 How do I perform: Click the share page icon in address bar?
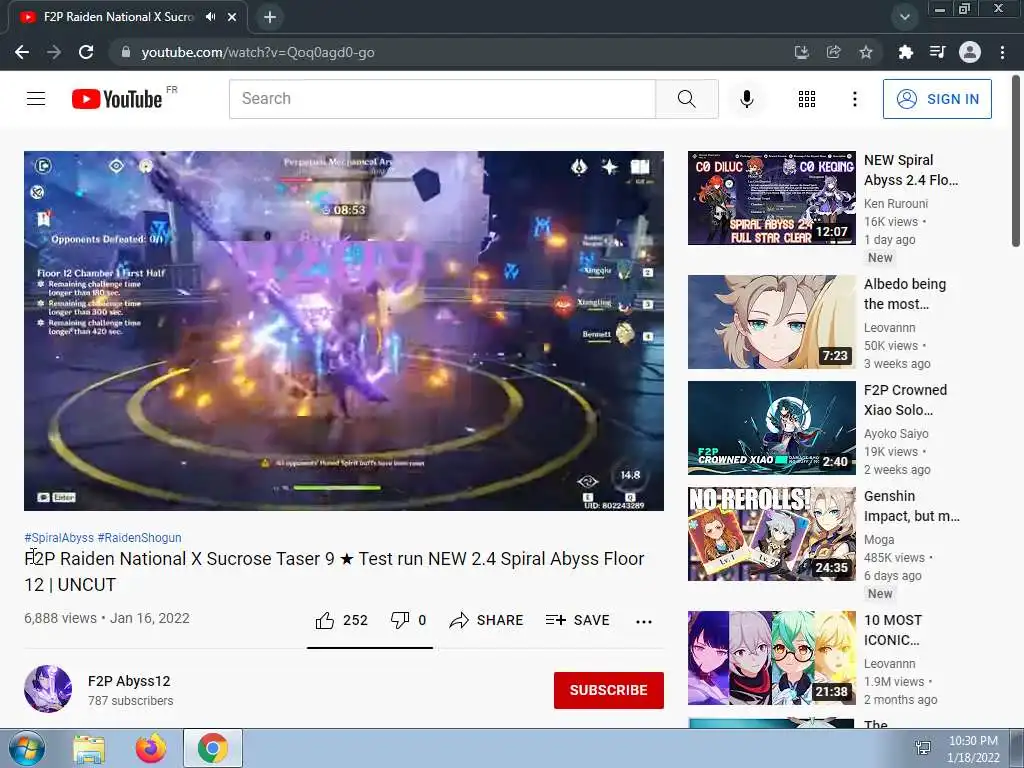coord(833,52)
